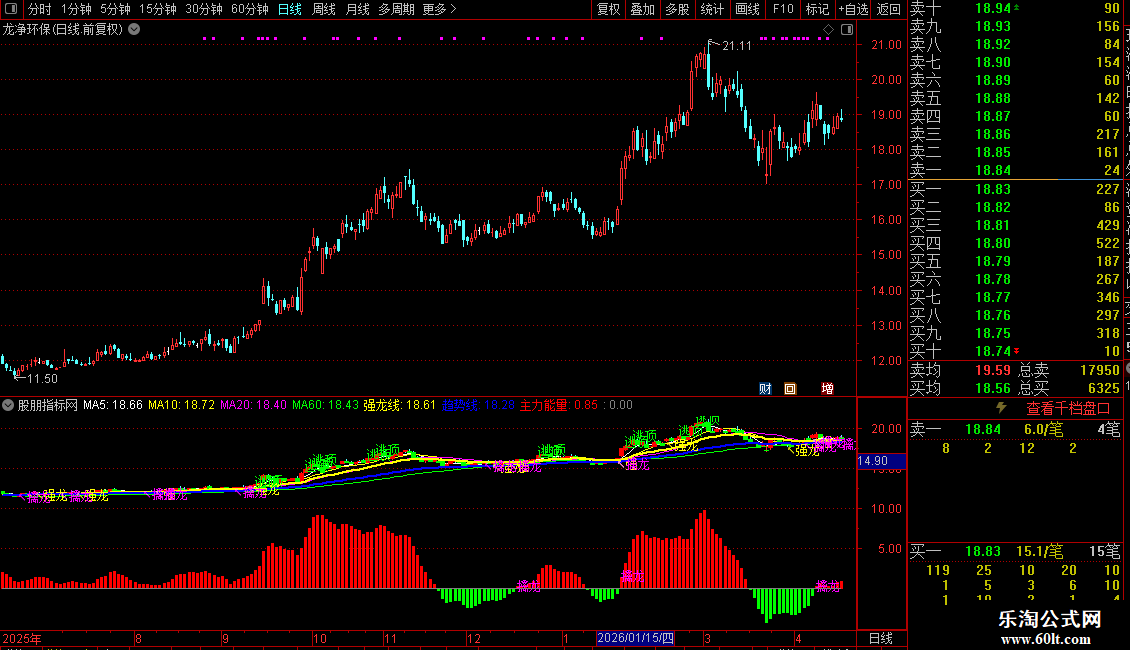1130x650 pixels.
Task: Select the 15分钟 period
Action: click(158, 9)
